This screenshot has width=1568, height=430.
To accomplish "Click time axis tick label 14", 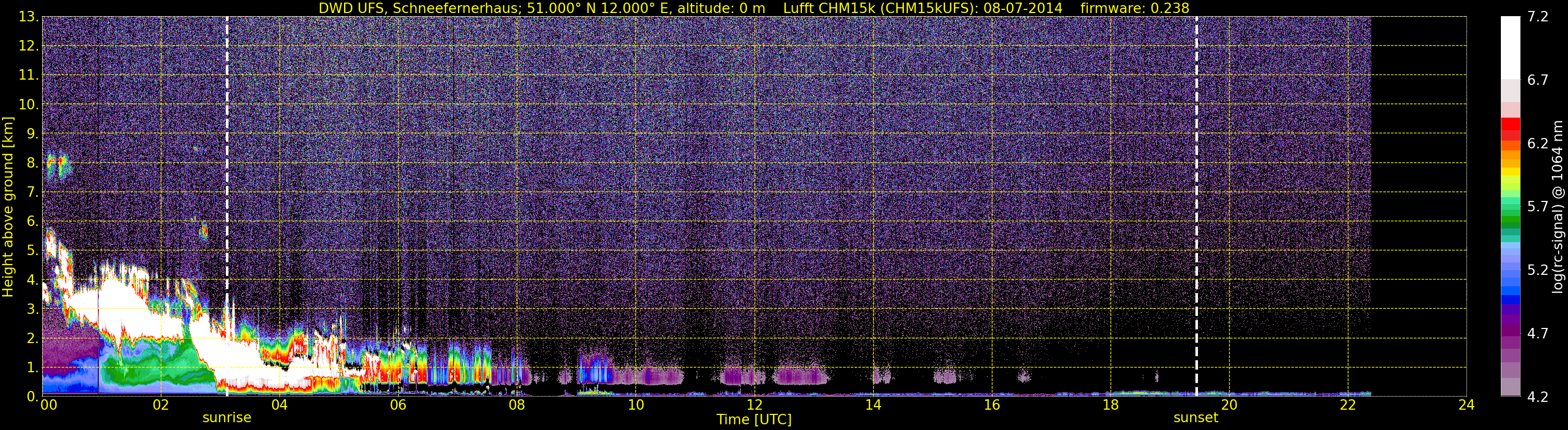I will tap(873, 405).
